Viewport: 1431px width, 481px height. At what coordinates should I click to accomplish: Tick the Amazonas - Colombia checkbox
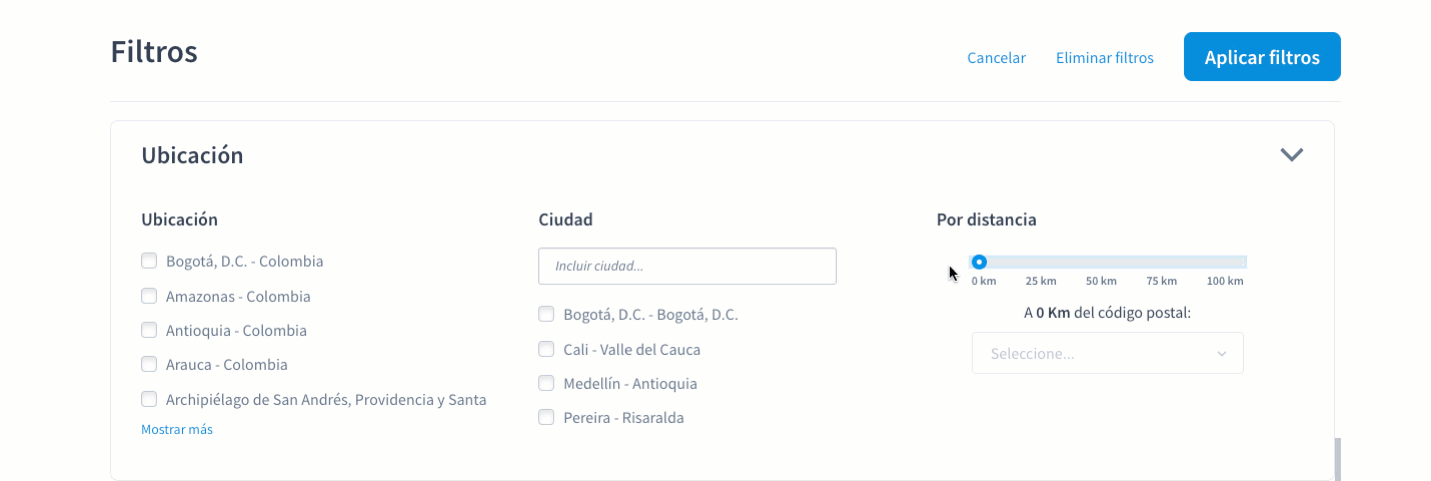coord(149,296)
